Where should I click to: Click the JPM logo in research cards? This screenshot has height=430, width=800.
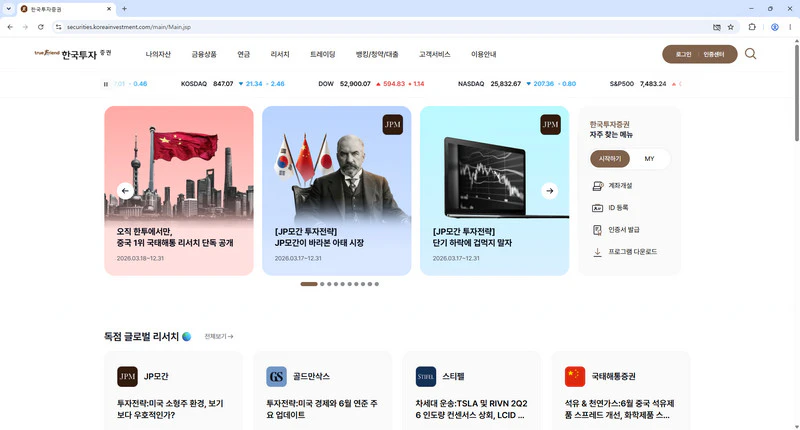point(127,376)
